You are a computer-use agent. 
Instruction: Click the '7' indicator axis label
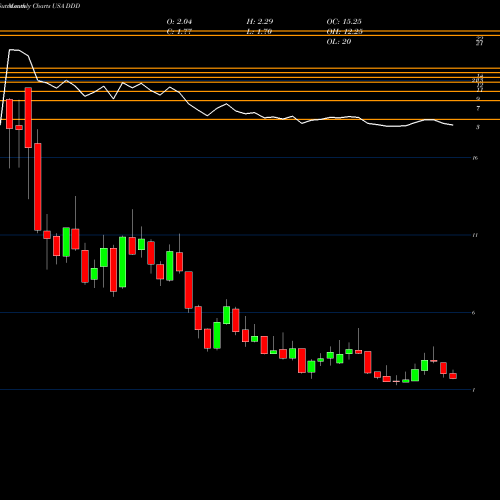(478, 108)
